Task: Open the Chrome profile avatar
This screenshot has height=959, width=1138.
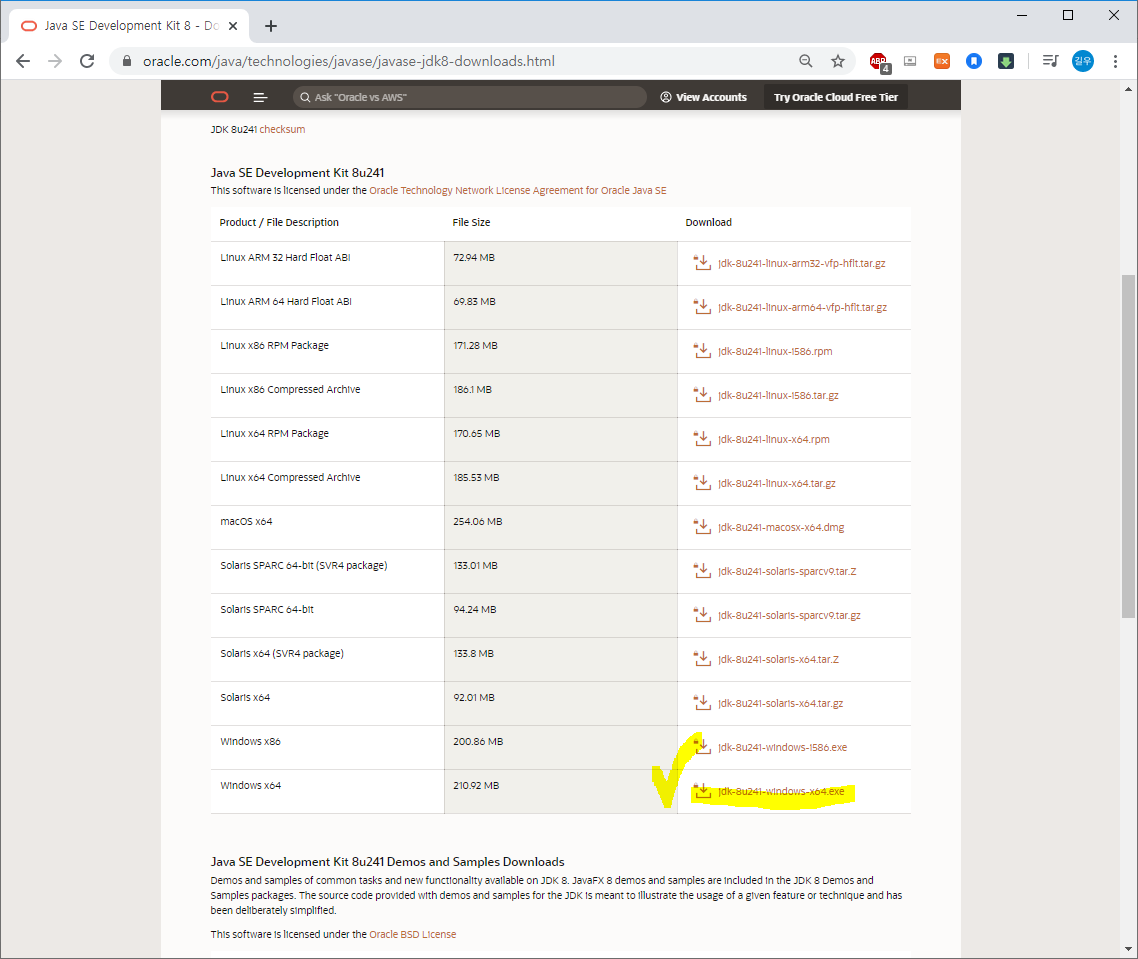Action: (1083, 61)
